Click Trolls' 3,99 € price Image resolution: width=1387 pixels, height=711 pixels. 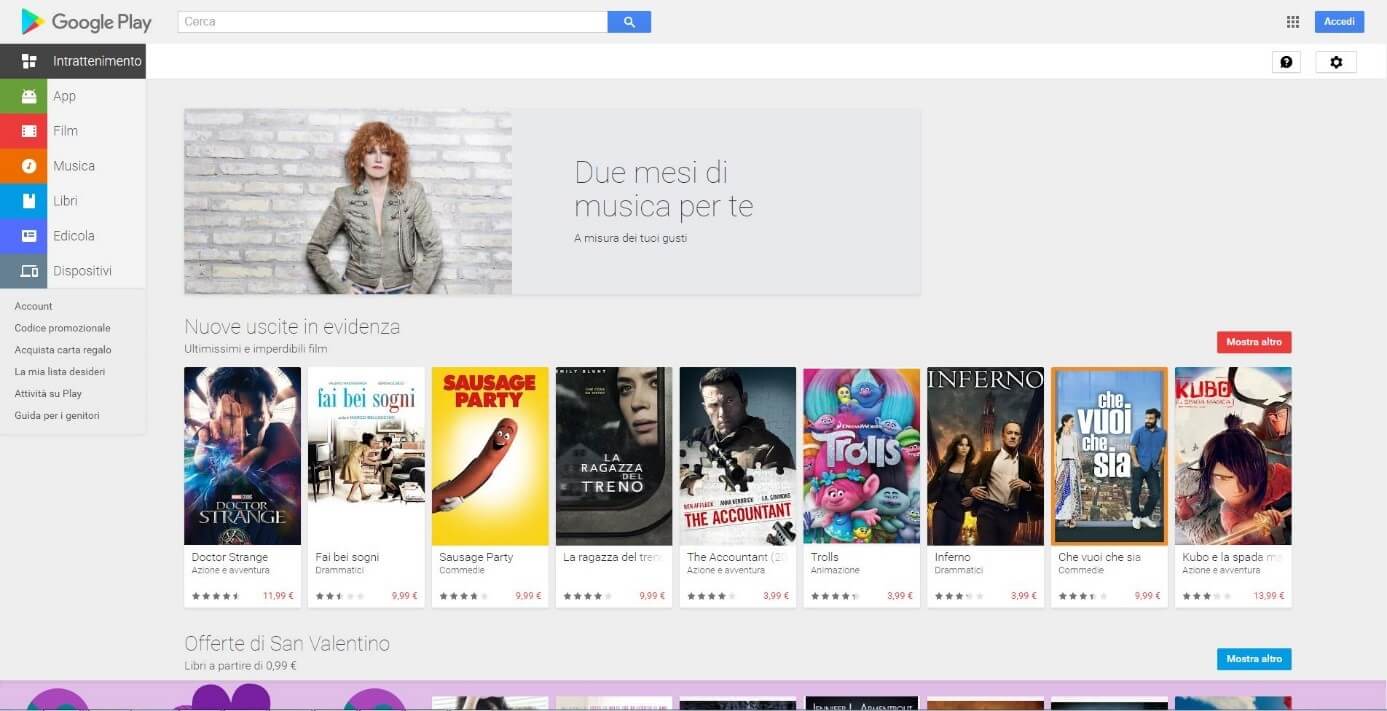click(x=900, y=596)
